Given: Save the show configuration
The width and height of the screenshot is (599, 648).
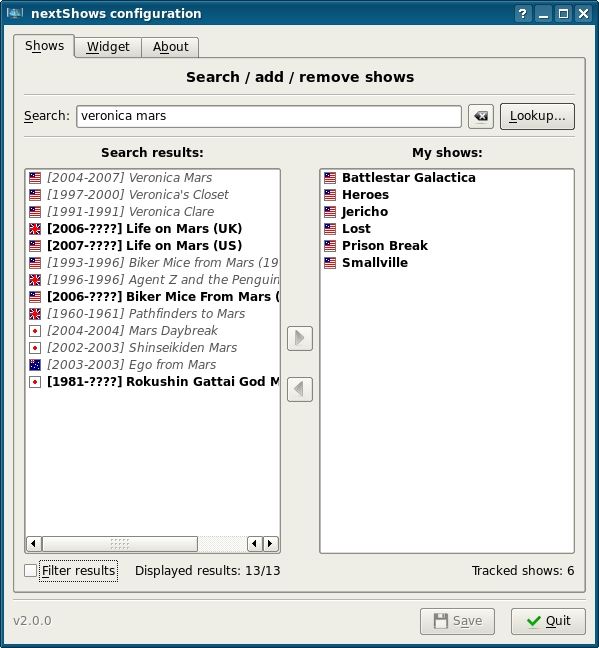Looking at the screenshot, I should coord(457,621).
